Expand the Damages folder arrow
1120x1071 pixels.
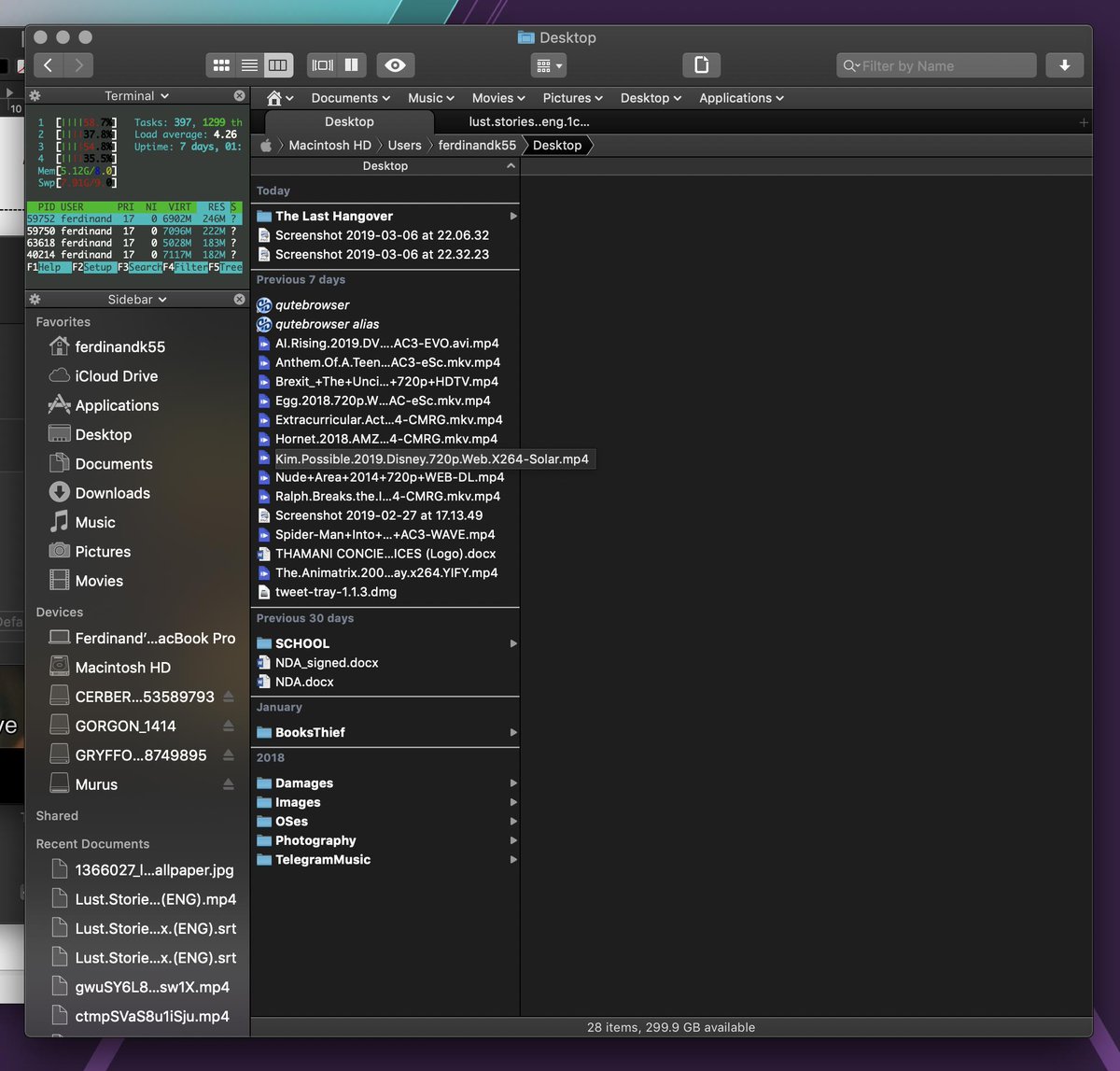(513, 783)
